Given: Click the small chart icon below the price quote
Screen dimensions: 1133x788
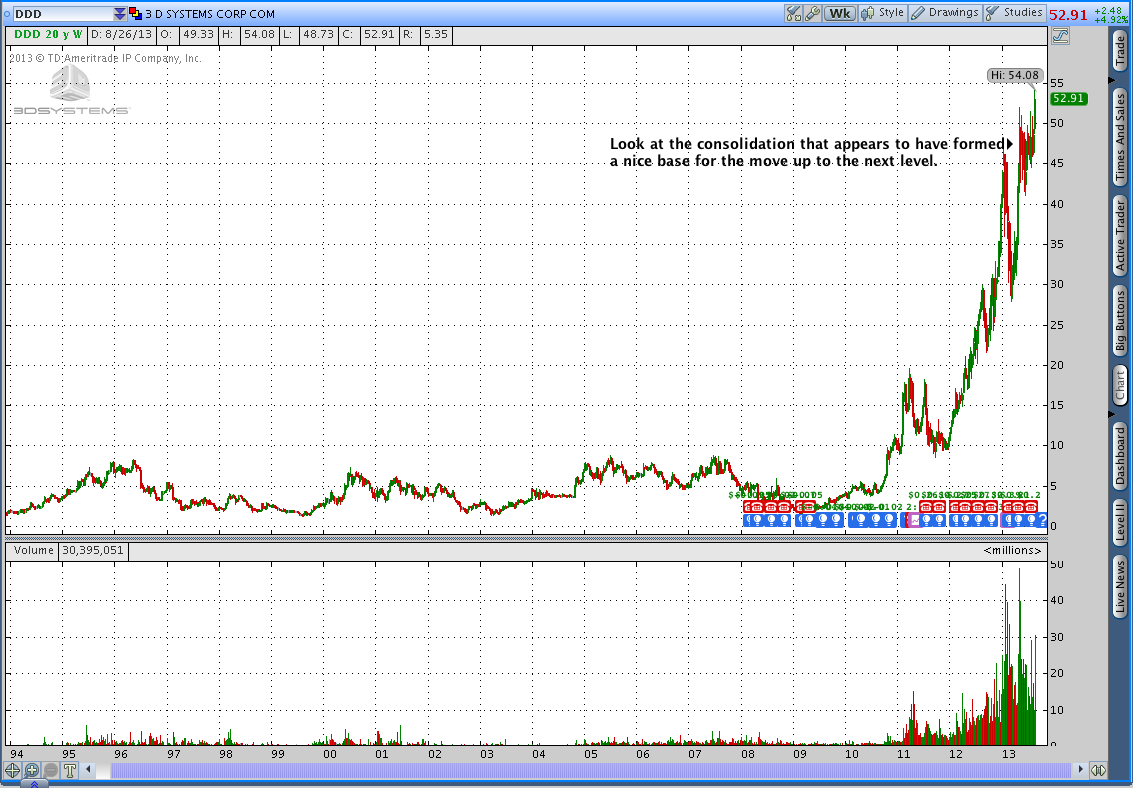Looking at the screenshot, I should tap(1059, 35).
